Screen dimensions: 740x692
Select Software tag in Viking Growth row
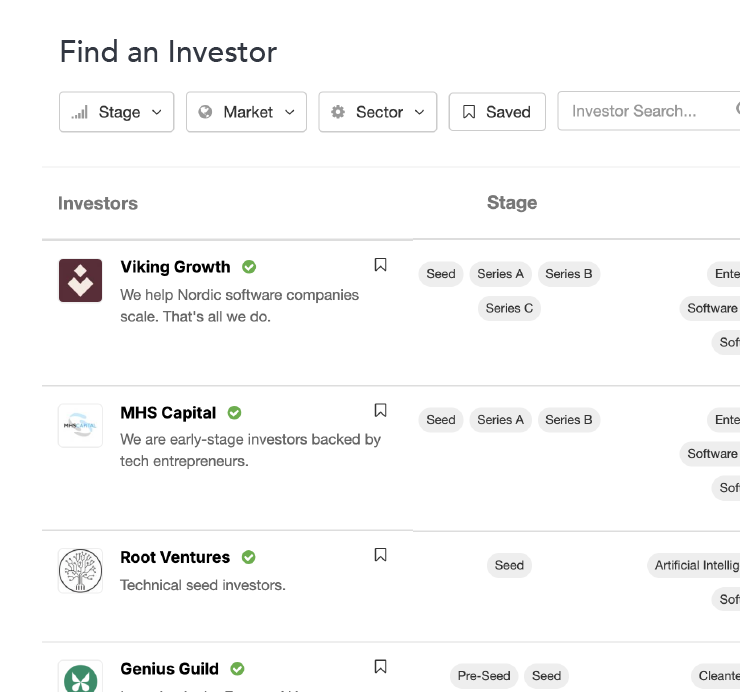tap(710, 308)
